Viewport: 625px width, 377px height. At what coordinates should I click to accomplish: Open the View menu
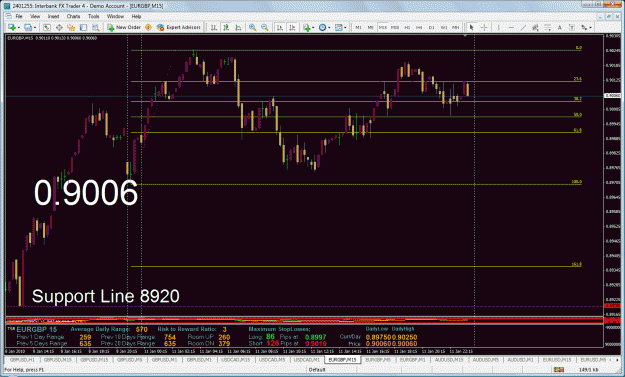click(35, 16)
